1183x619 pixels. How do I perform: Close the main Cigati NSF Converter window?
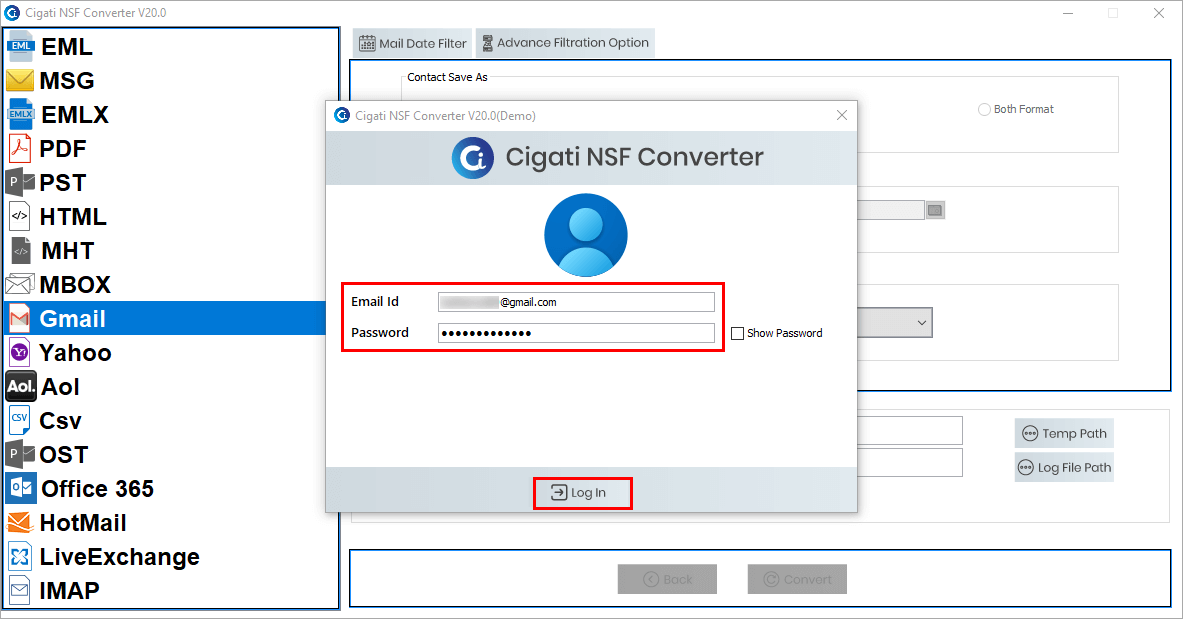1159,13
